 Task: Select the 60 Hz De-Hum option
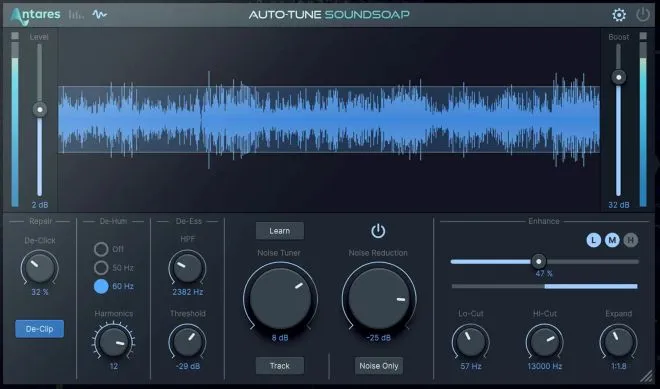point(101,286)
